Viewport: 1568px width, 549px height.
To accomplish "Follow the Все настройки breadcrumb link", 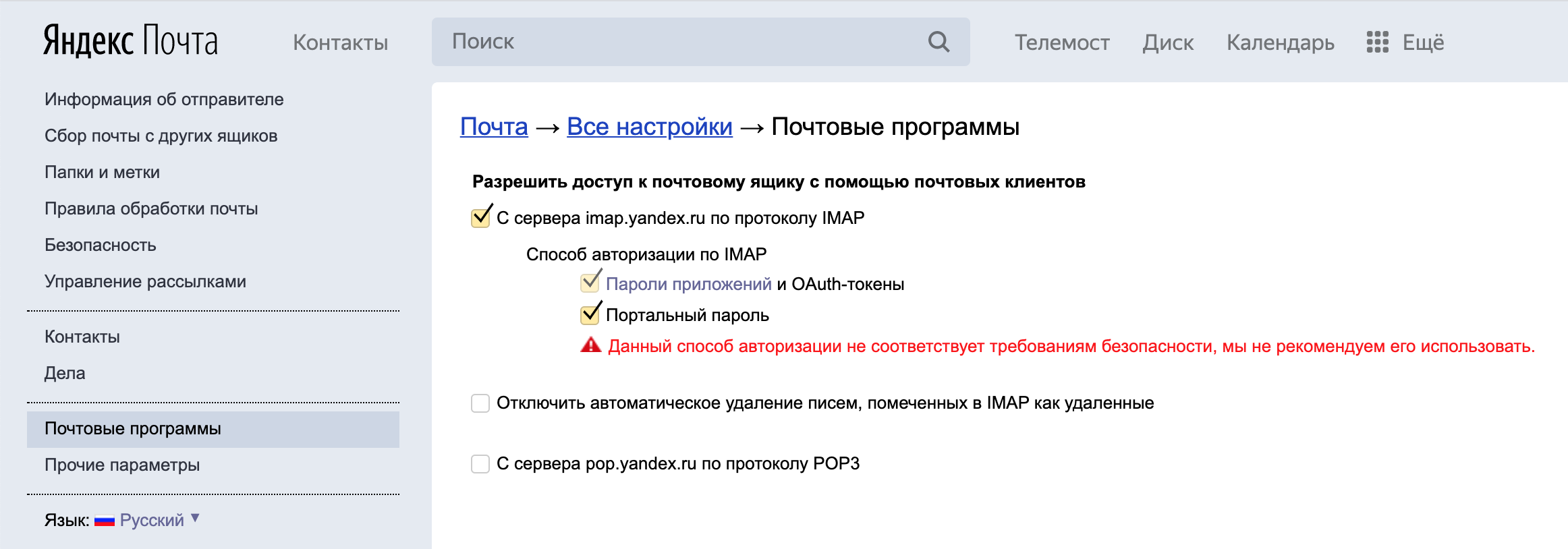I will coord(649,127).
